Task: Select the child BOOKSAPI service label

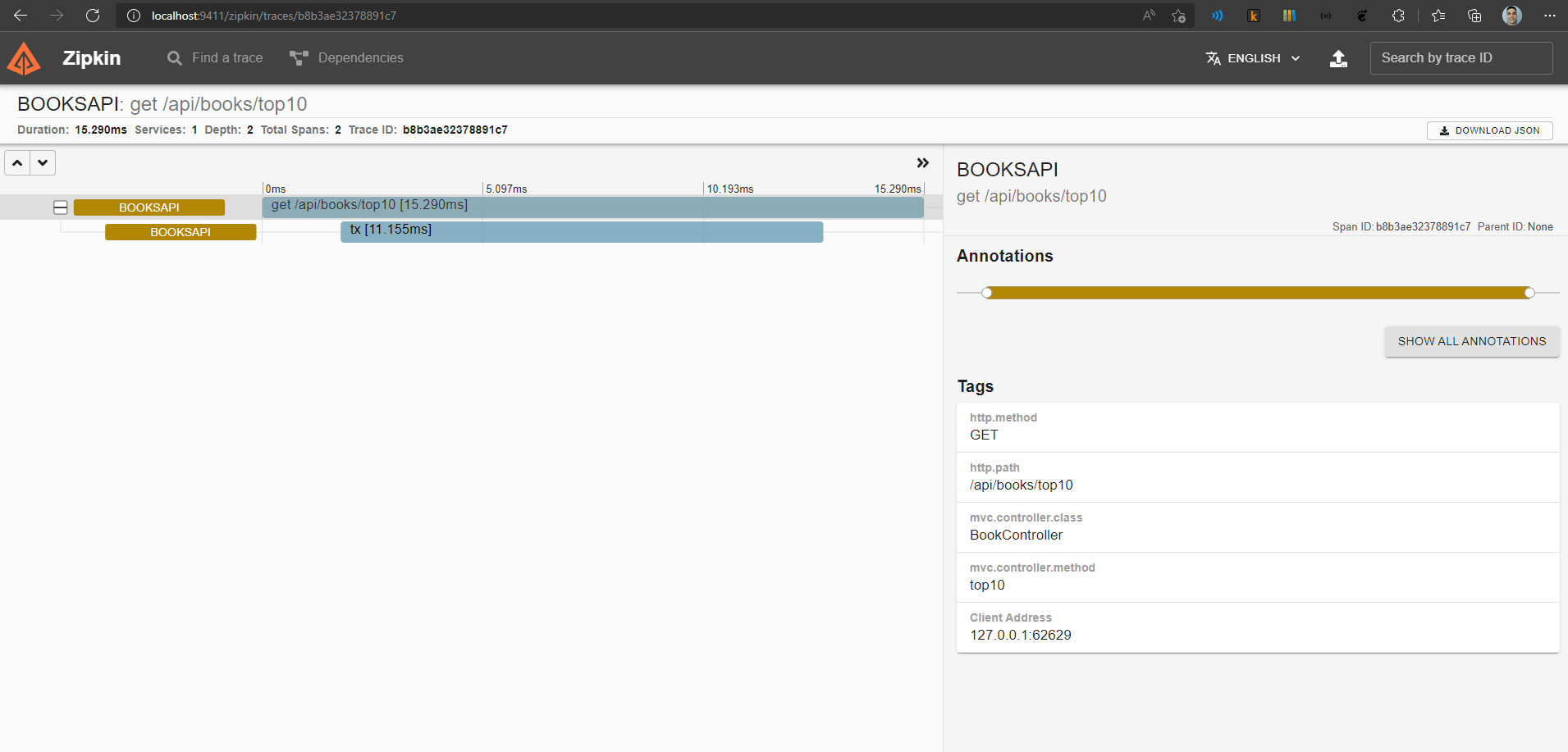Action: (181, 232)
